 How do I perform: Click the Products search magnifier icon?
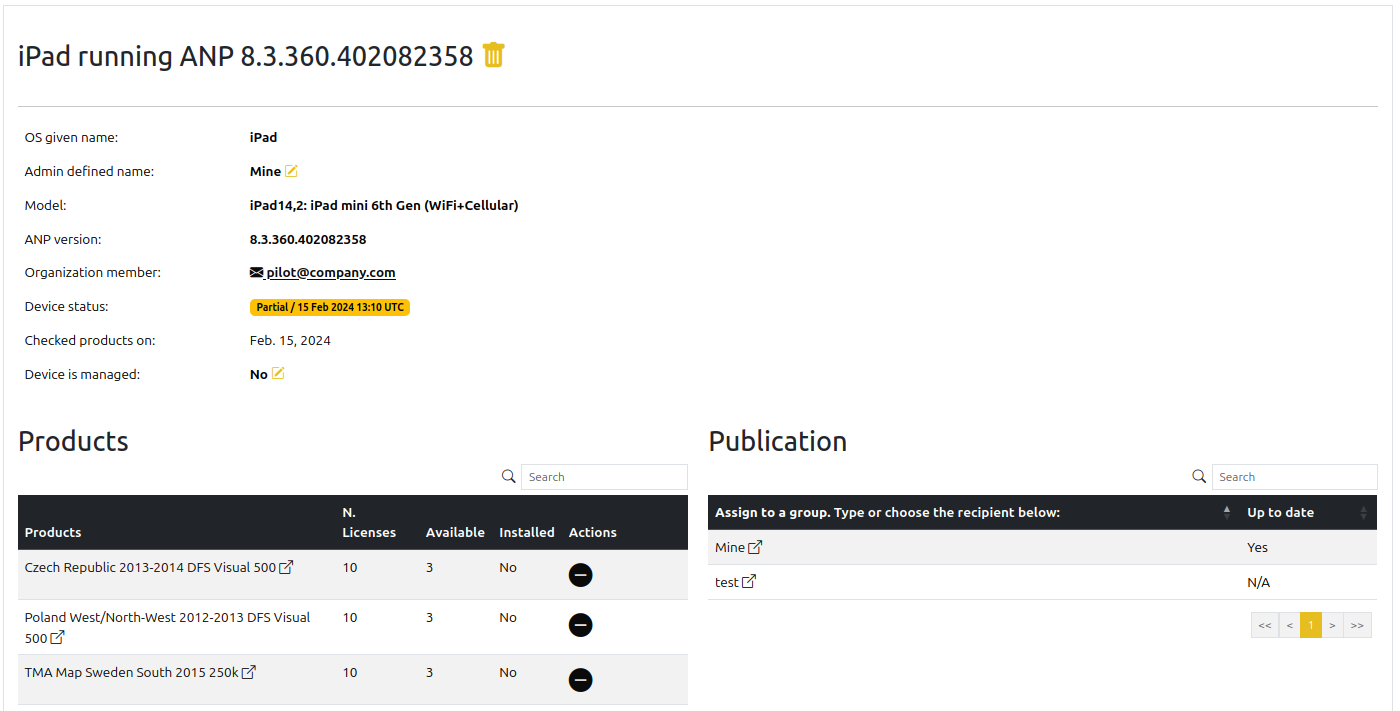(509, 477)
